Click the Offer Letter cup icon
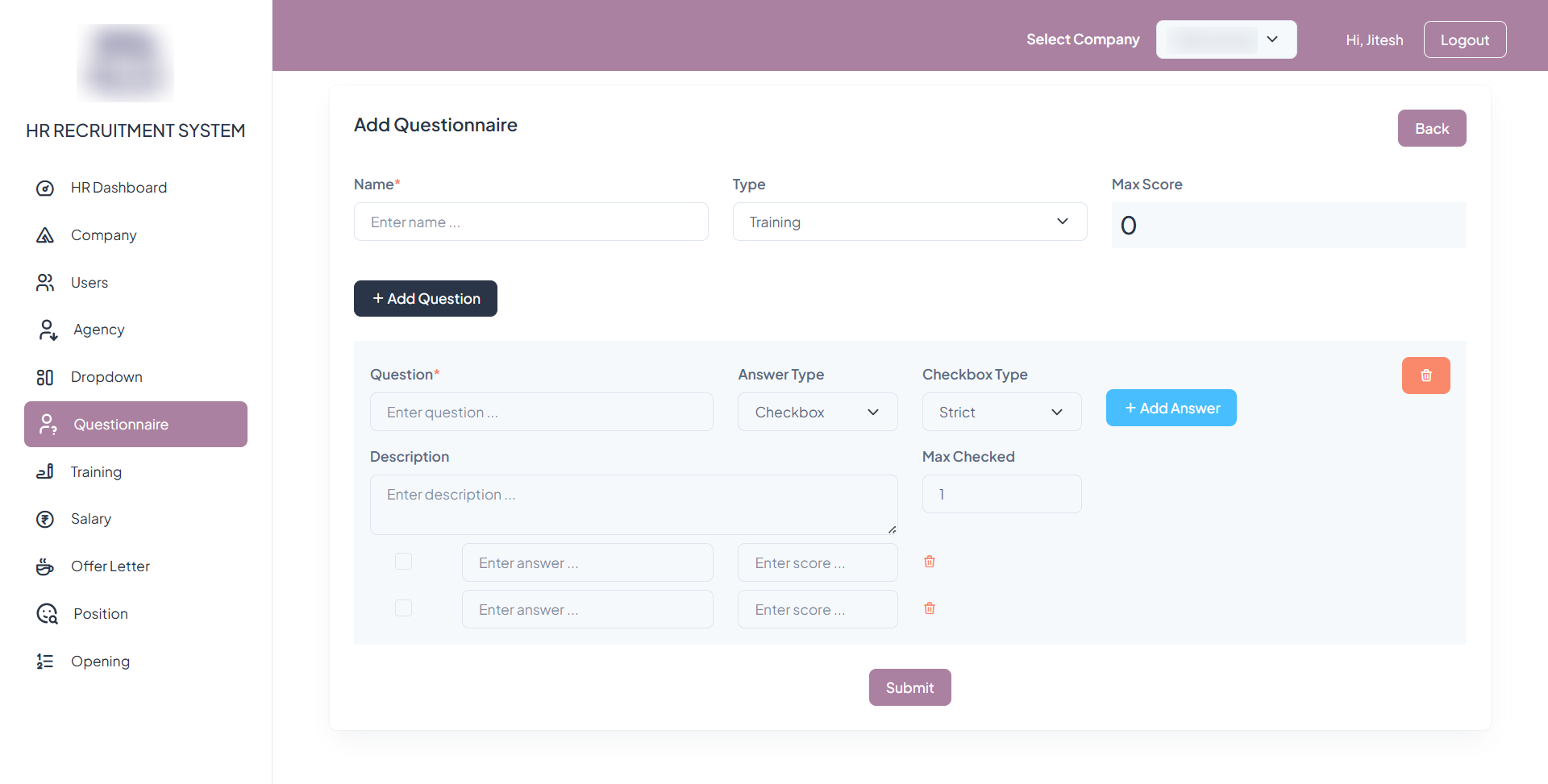The height and width of the screenshot is (784, 1548). coord(45,566)
